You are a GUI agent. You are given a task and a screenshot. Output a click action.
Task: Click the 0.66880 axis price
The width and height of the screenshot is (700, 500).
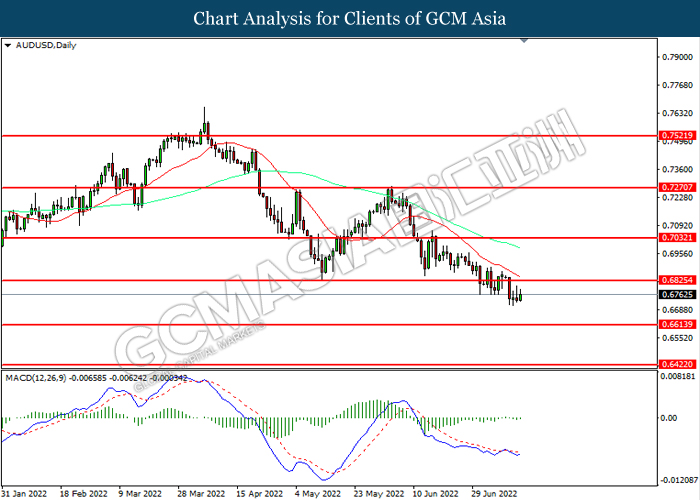(678, 310)
